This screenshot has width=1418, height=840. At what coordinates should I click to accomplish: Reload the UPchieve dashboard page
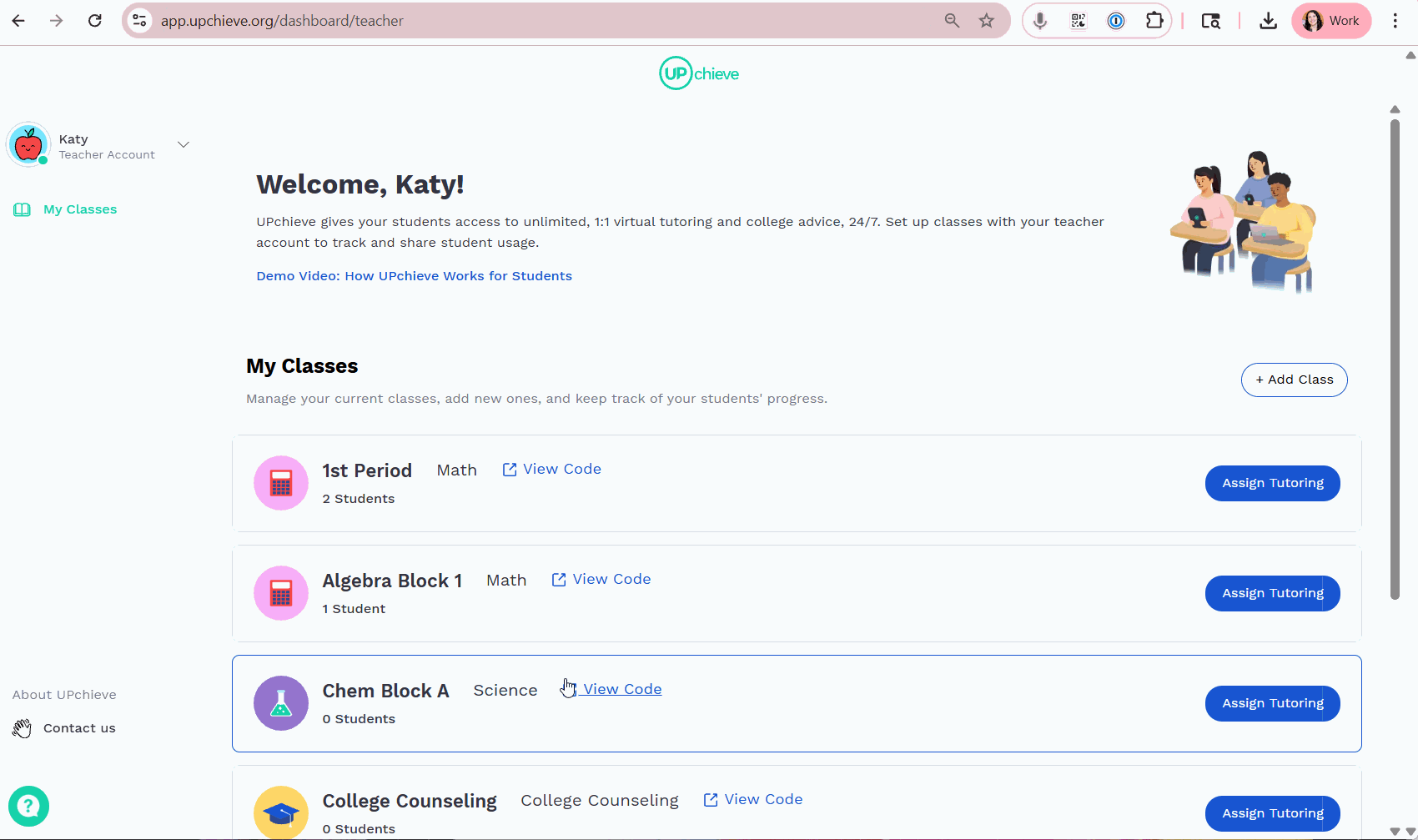[x=95, y=21]
